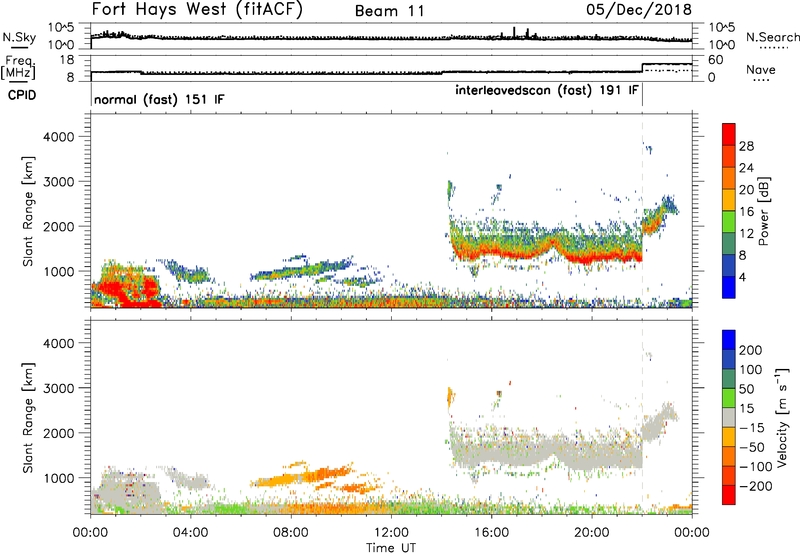
Task: Click the 'Slant Range [km]' label of power panel
Action: (28, 211)
